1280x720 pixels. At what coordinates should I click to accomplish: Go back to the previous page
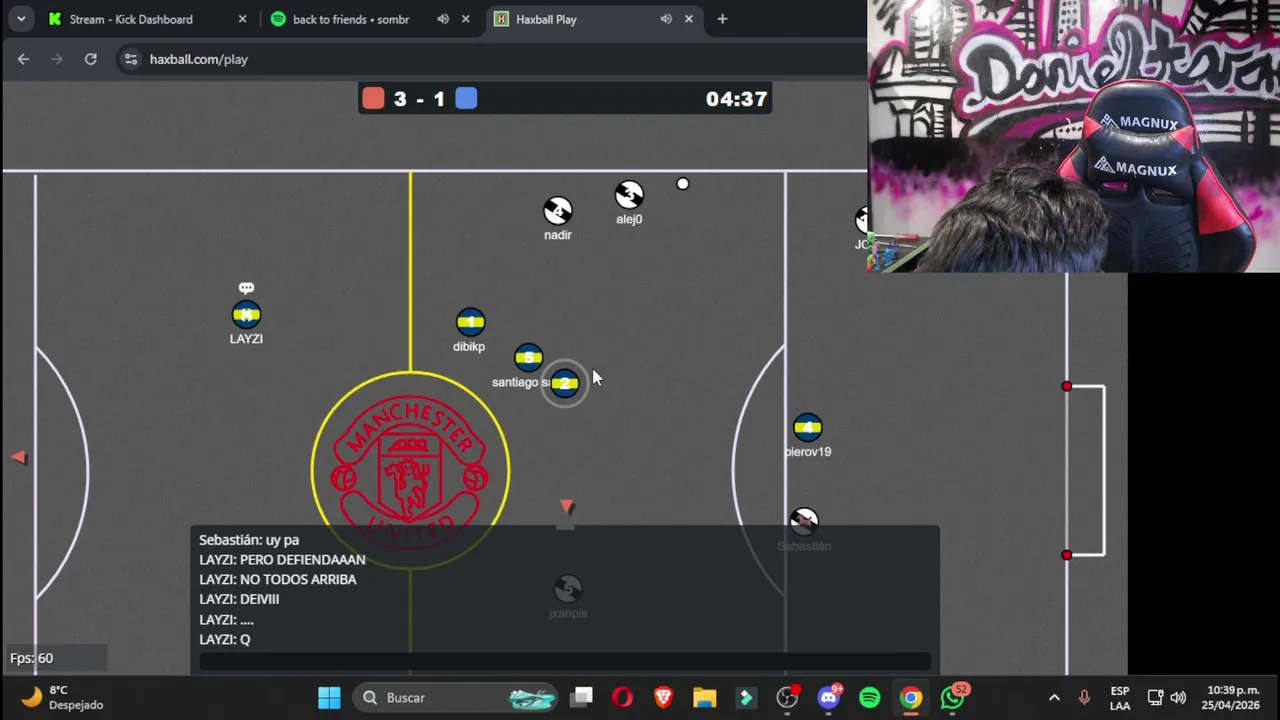[23, 59]
